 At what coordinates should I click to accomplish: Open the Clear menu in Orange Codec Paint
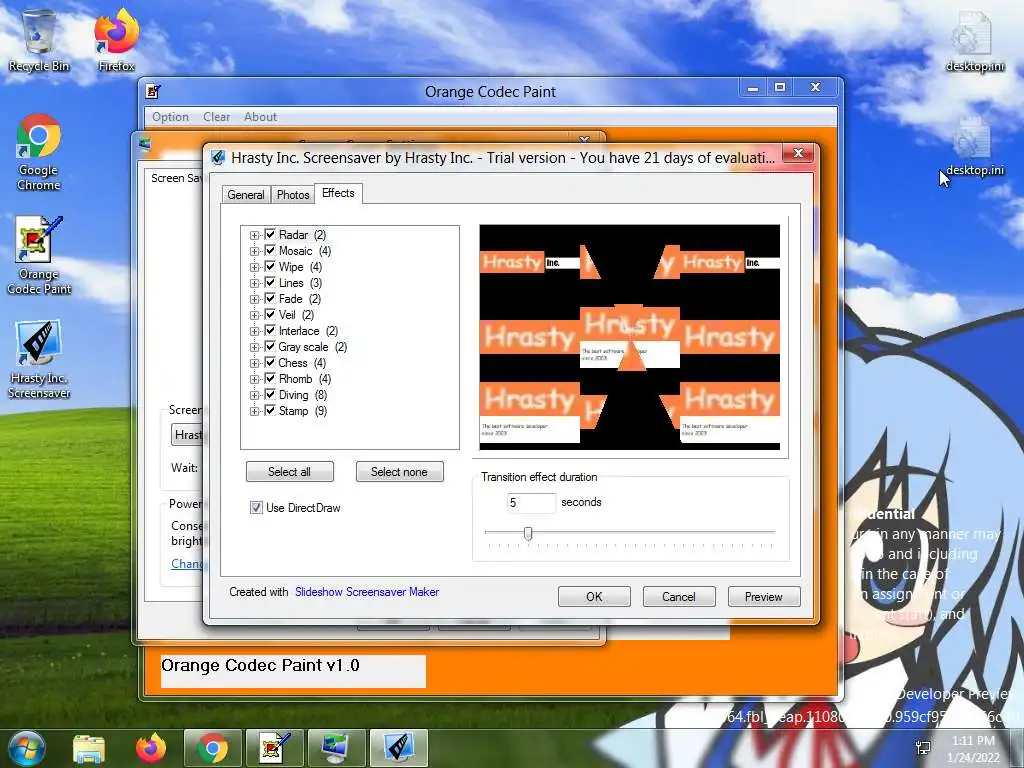(x=216, y=117)
